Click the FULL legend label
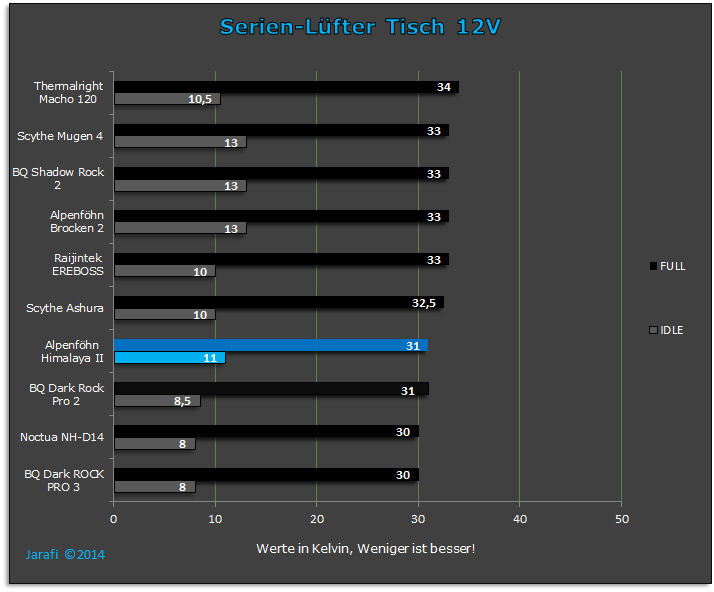714x592 pixels. pos(672,266)
